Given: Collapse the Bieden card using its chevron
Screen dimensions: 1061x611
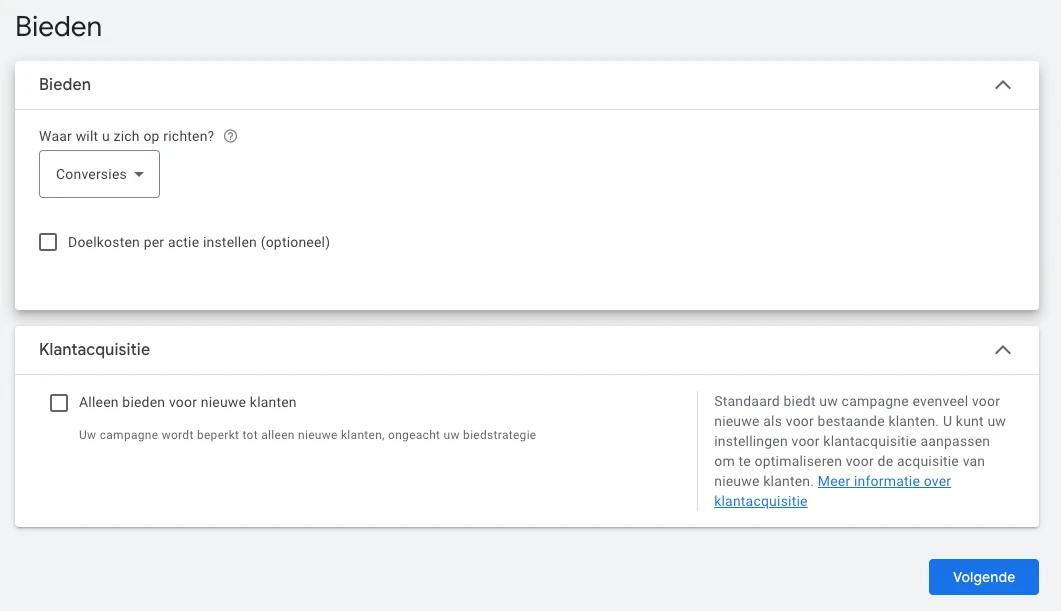Looking at the screenshot, I should pos(1003,85).
